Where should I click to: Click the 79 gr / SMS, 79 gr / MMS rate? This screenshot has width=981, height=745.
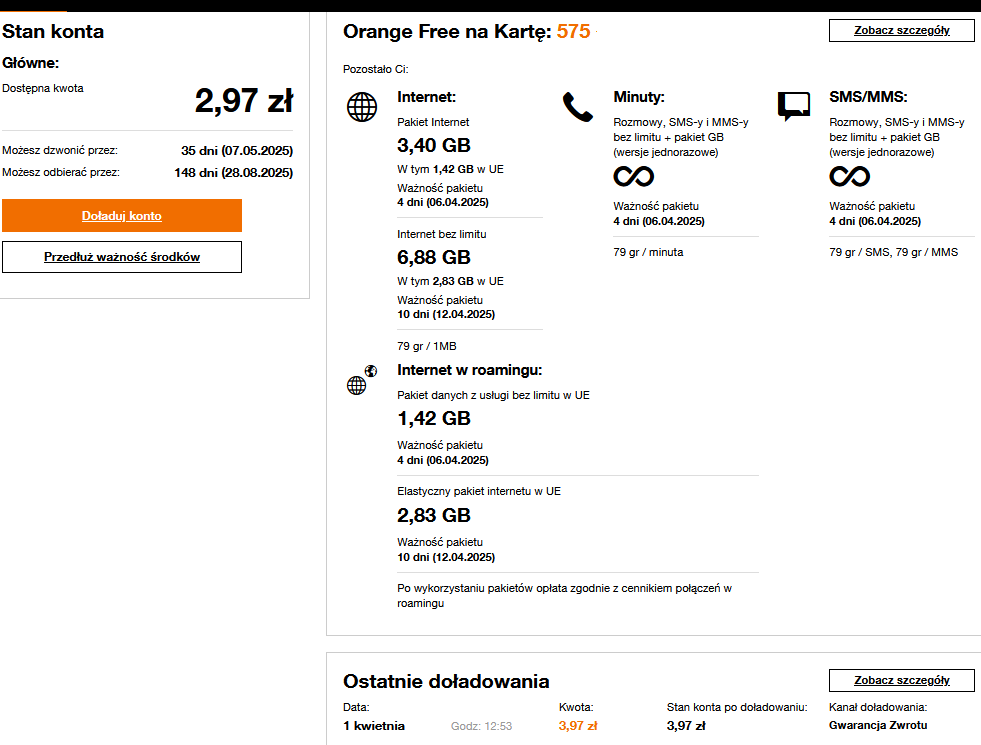pyautogui.click(x=893, y=252)
